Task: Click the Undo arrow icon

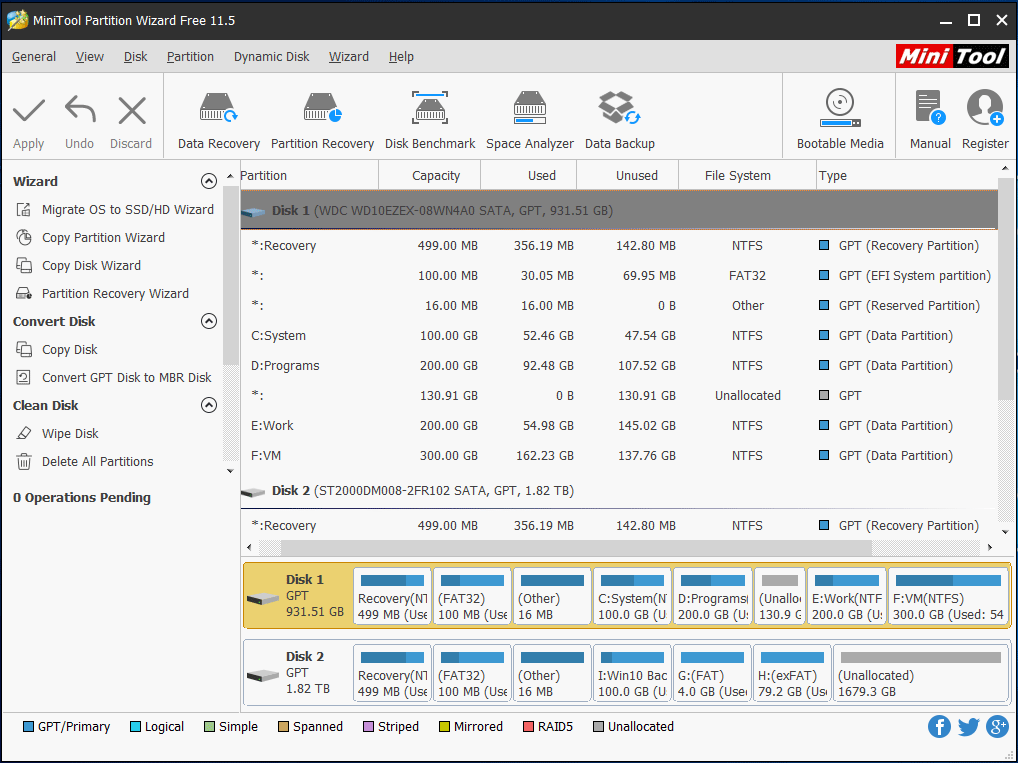Action: [79, 108]
